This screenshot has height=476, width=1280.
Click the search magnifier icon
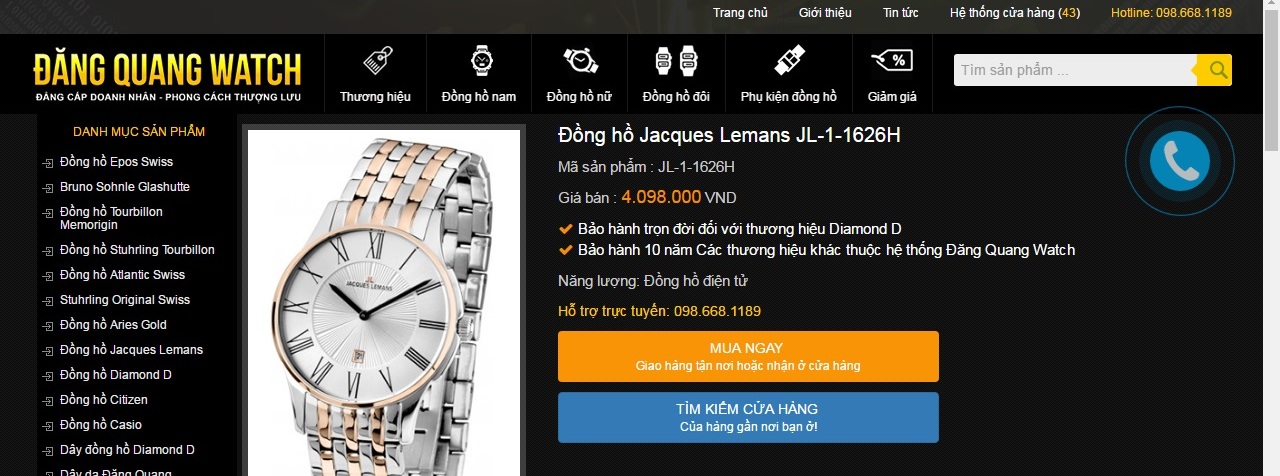(x=1217, y=70)
